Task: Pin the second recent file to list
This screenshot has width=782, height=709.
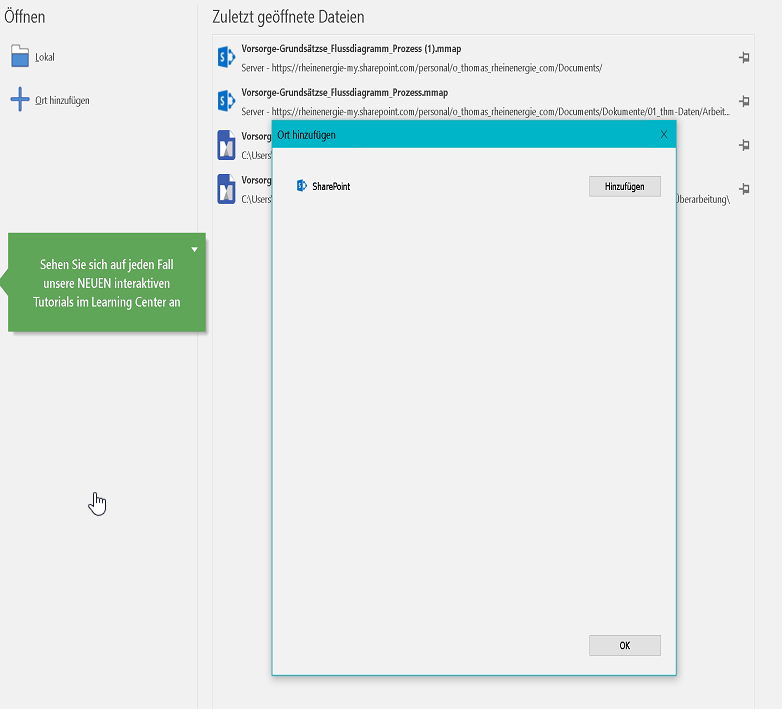Action: pyautogui.click(x=743, y=101)
